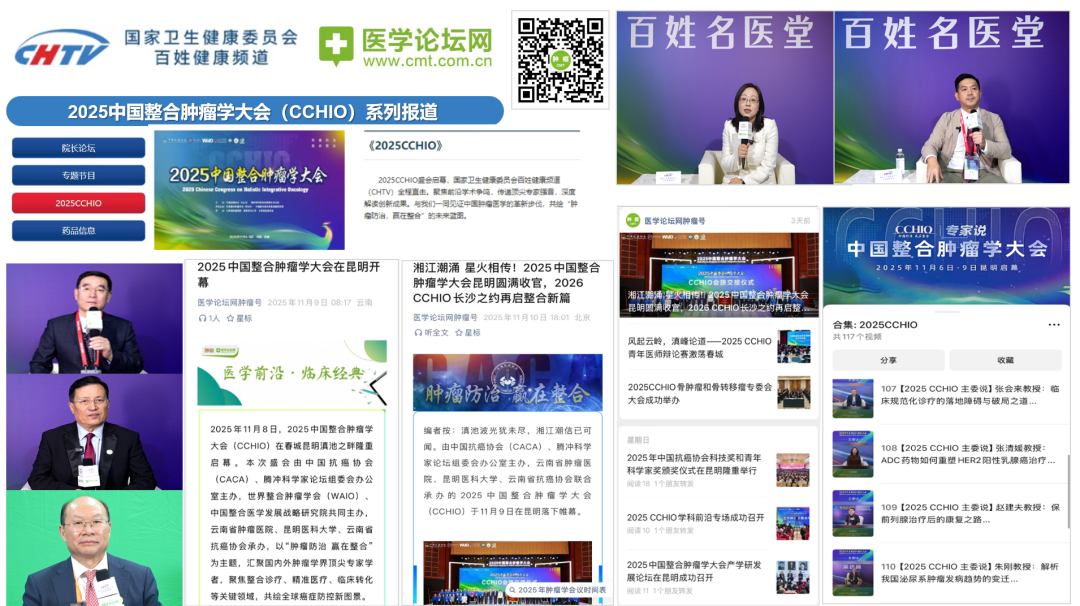
Task: Open 医学论坛网肿瘤号 link under 湘江潮涌 title
Action: click(x=445, y=317)
